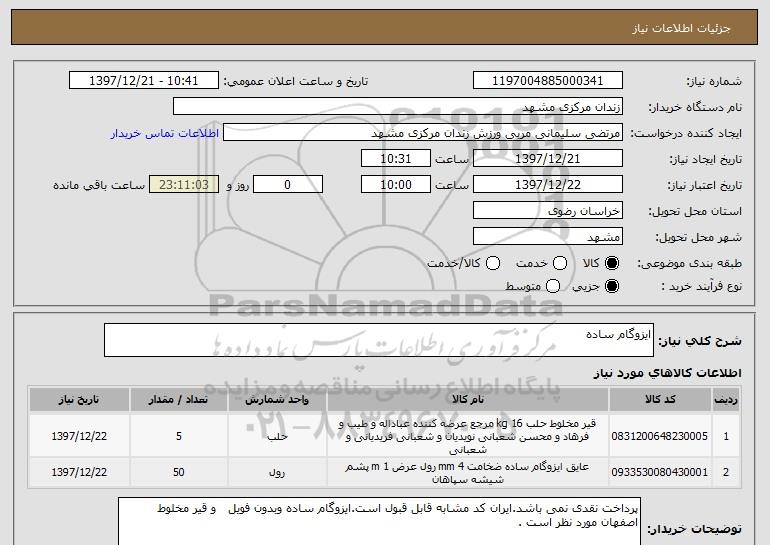Click row number 2 cell
The height and width of the screenshot is (545, 770).
[726, 472]
